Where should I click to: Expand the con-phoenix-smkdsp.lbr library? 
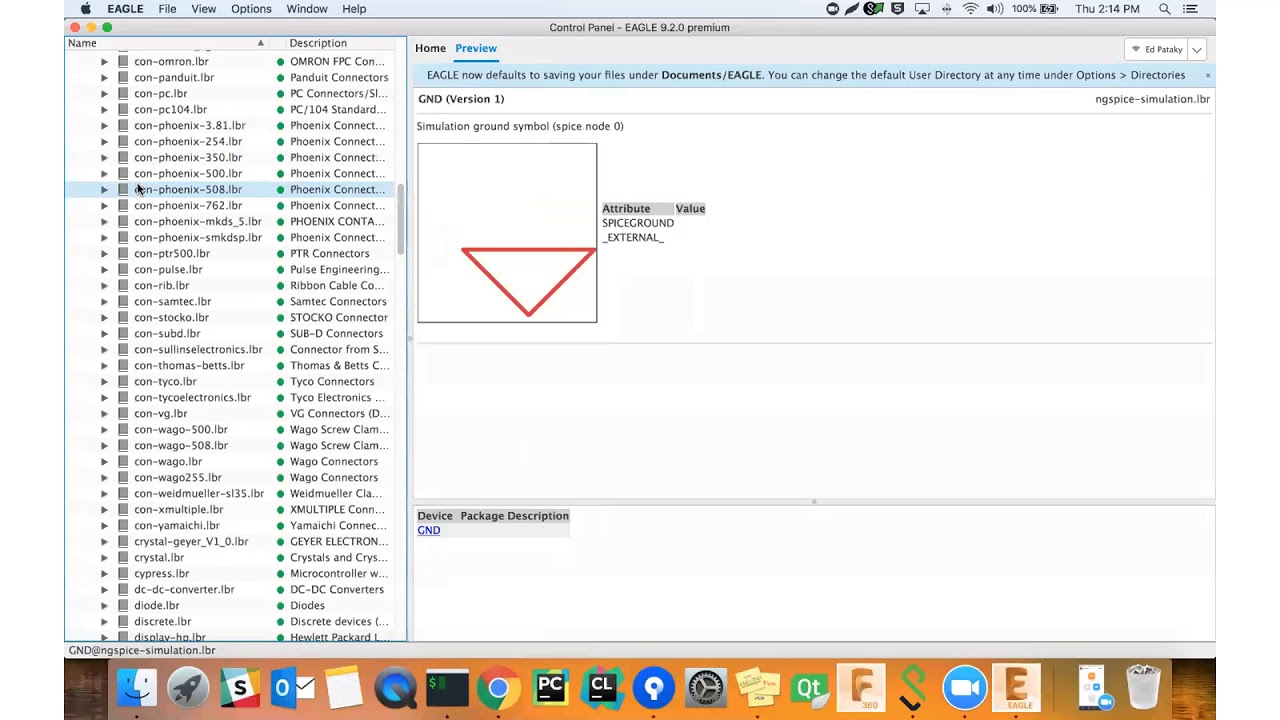tap(104, 237)
